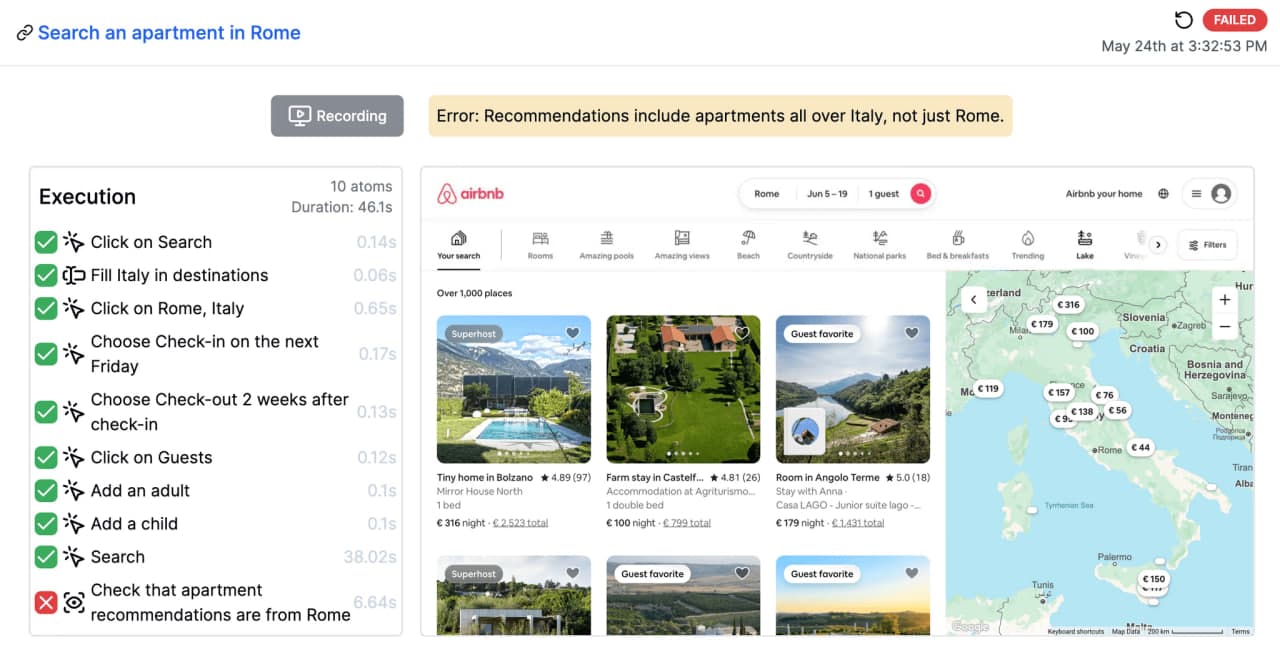Open the Search an apartment in Rome link
Viewport: 1280px width, 645px height.
(169, 32)
